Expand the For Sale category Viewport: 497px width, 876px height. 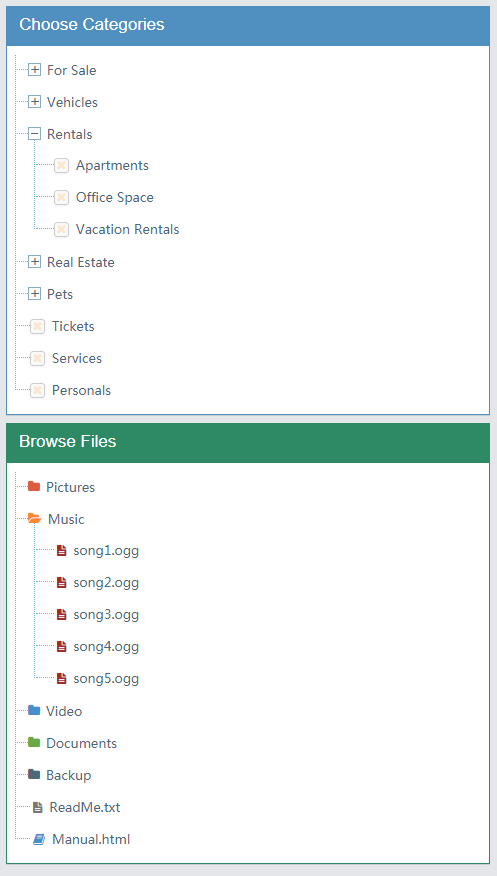pyautogui.click(x=35, y=70)
